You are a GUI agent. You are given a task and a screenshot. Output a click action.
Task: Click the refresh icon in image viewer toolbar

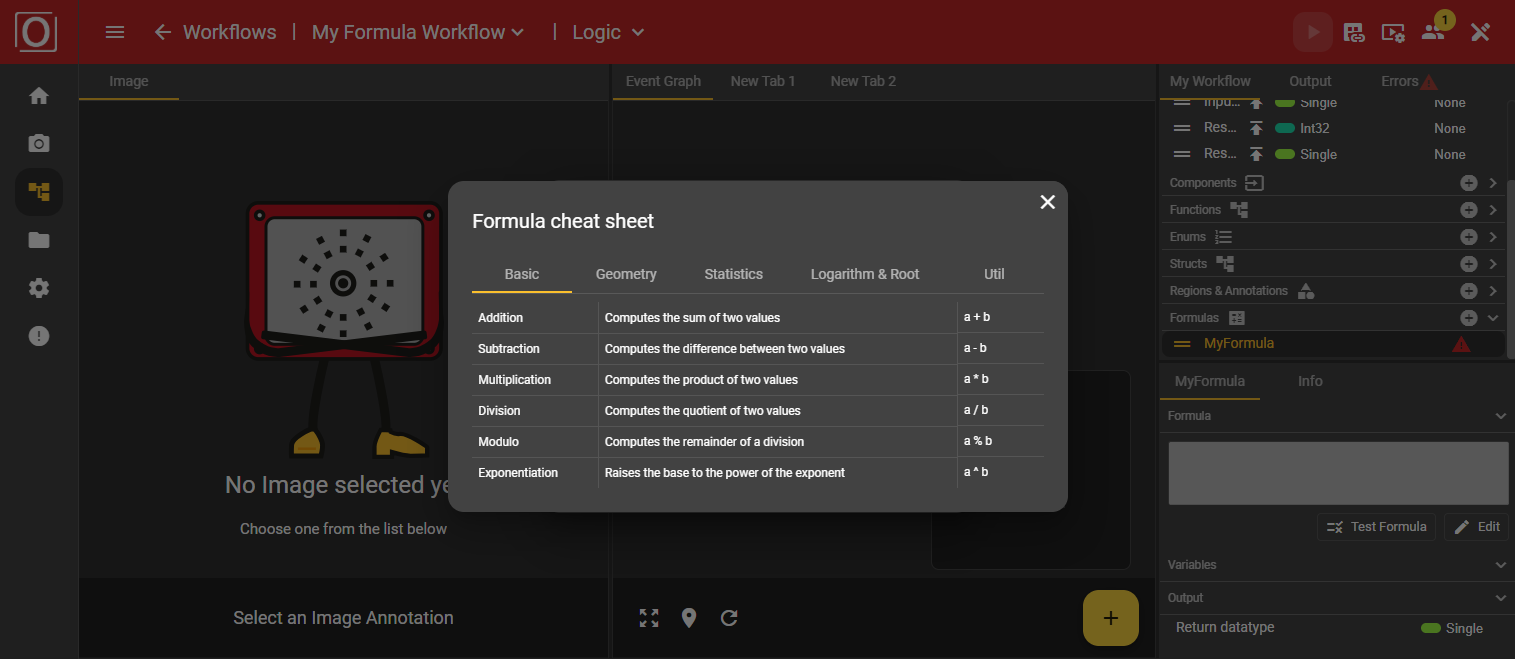[729, 618]
